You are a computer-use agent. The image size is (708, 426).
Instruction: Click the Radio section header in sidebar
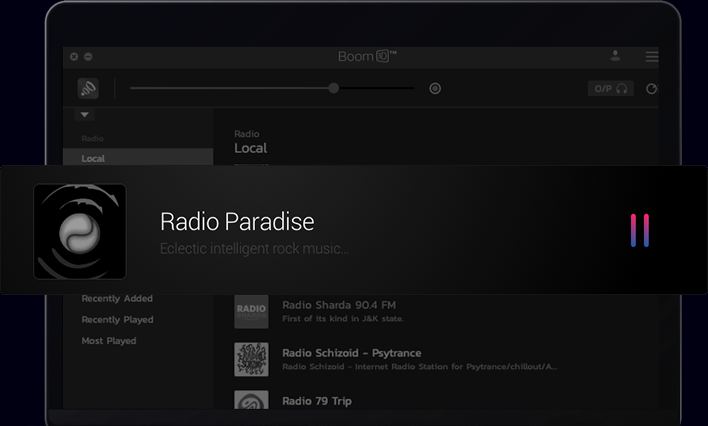(x=93, y=139)
